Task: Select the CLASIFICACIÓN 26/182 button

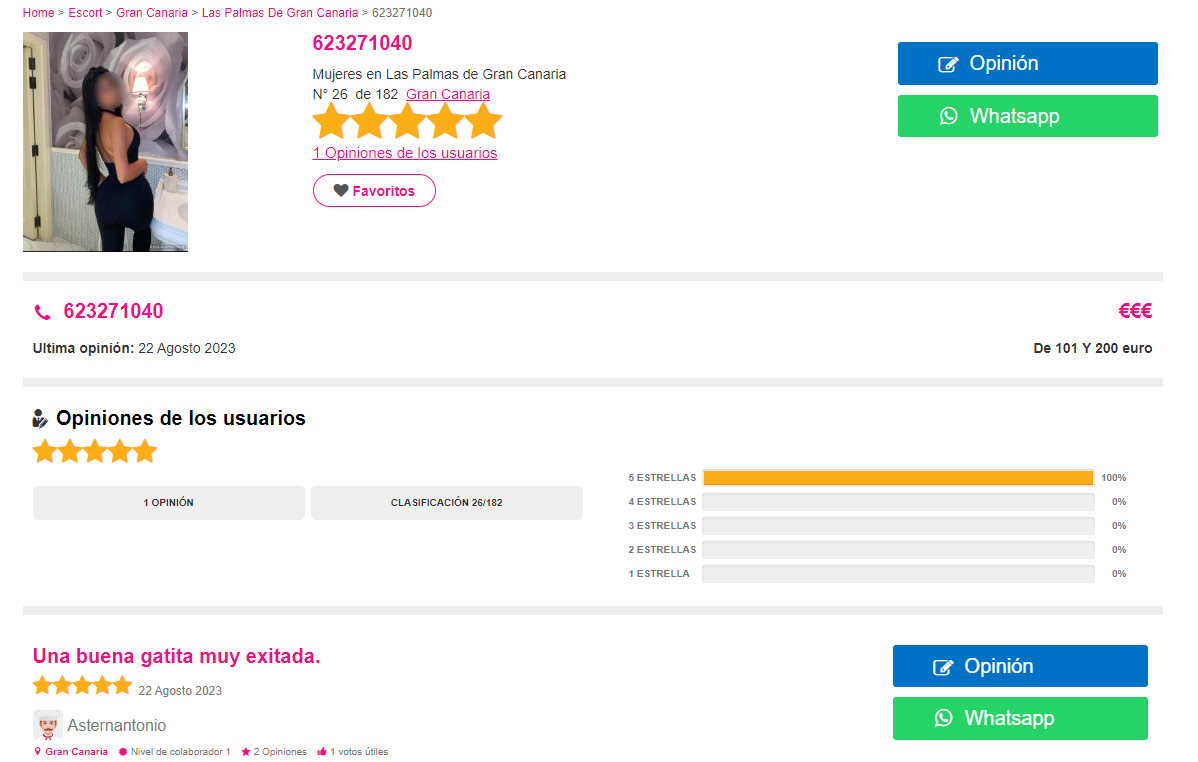Action: coord(447,503)
